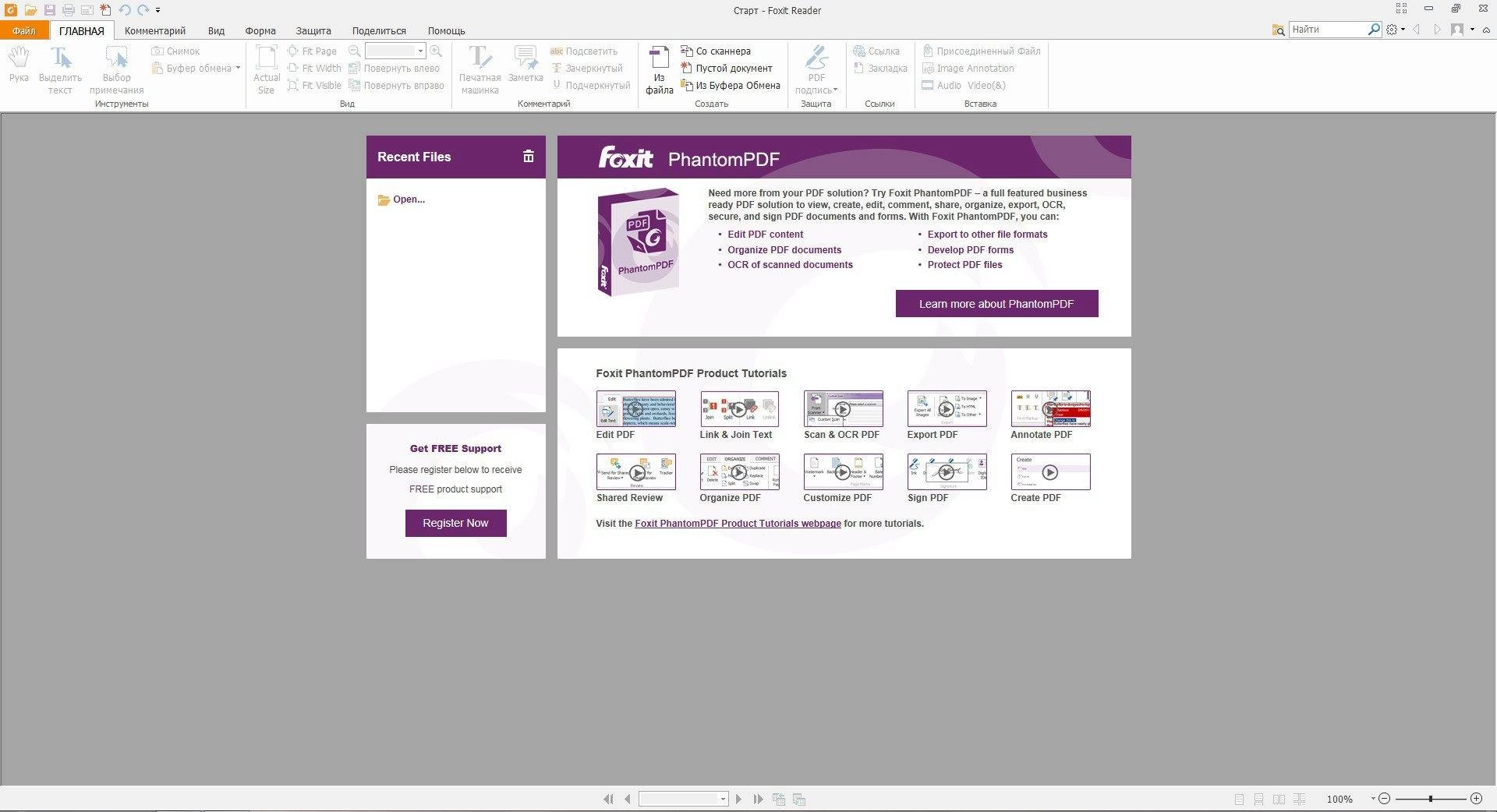The image size is (1497, 812).
Task: Open the 100% zoom dropdown arrow
Action: [1373, 799]
